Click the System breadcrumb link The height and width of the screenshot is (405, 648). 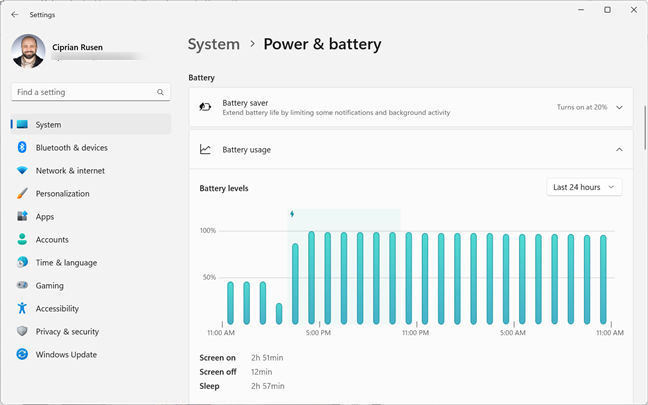(214, 44)
